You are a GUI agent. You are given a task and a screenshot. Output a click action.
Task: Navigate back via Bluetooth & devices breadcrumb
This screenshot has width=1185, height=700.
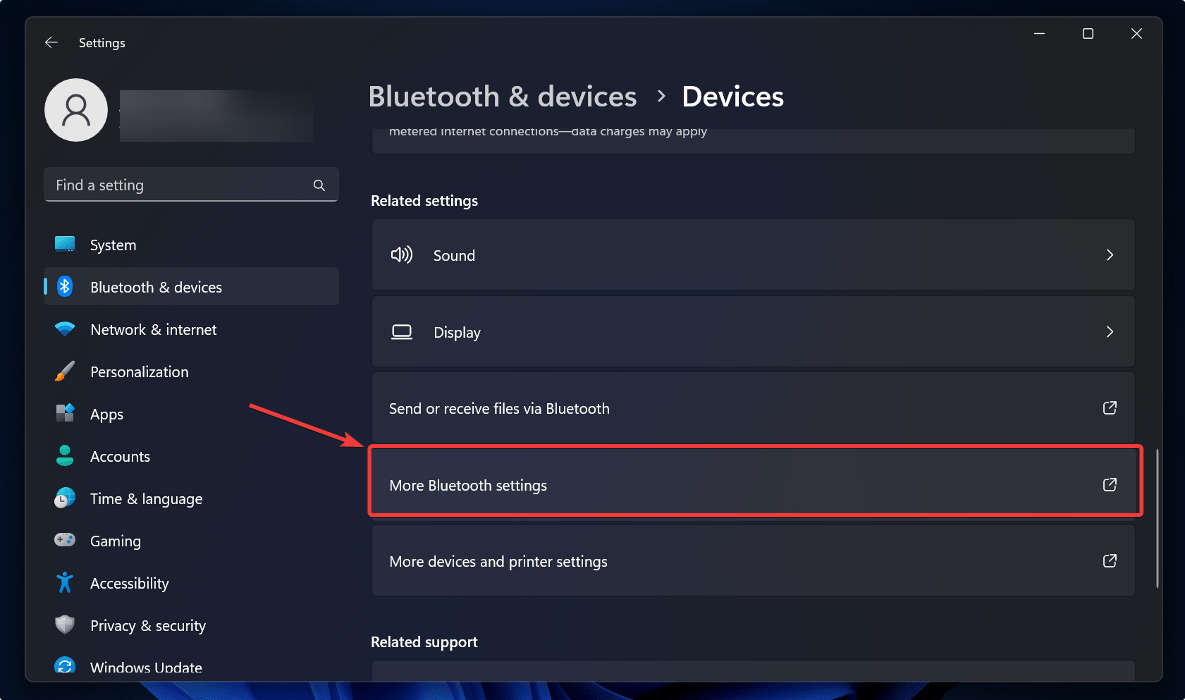pos(503,96)
